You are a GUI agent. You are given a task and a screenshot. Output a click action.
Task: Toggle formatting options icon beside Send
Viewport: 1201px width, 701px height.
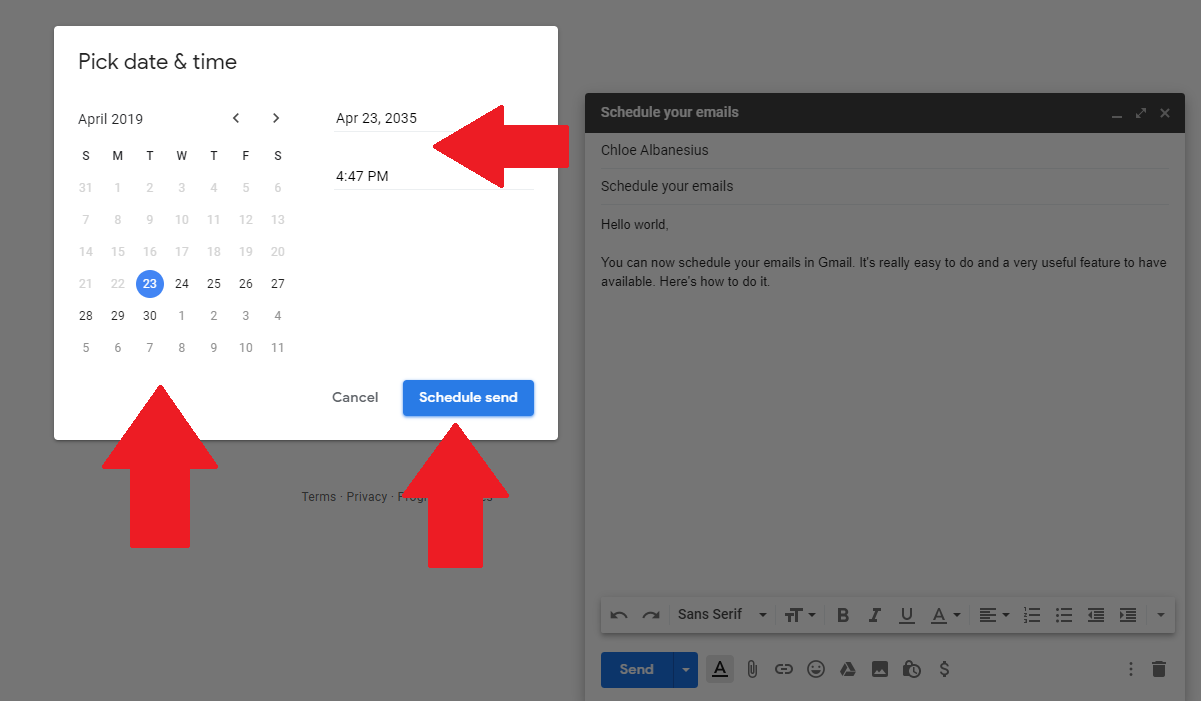pos(719,669)
